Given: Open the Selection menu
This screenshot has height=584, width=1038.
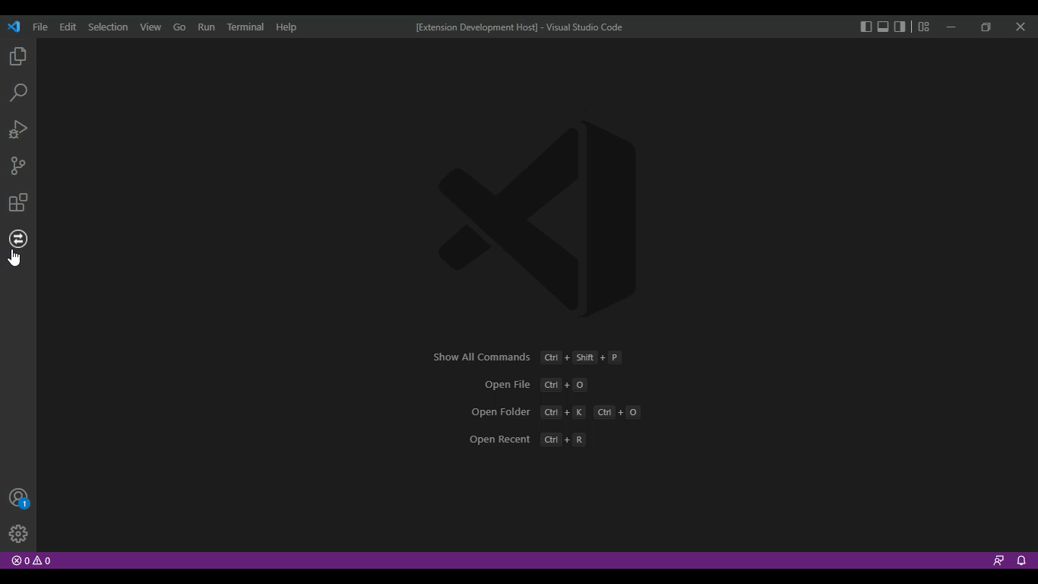Looking at the screenshot, I should point(108,27).
